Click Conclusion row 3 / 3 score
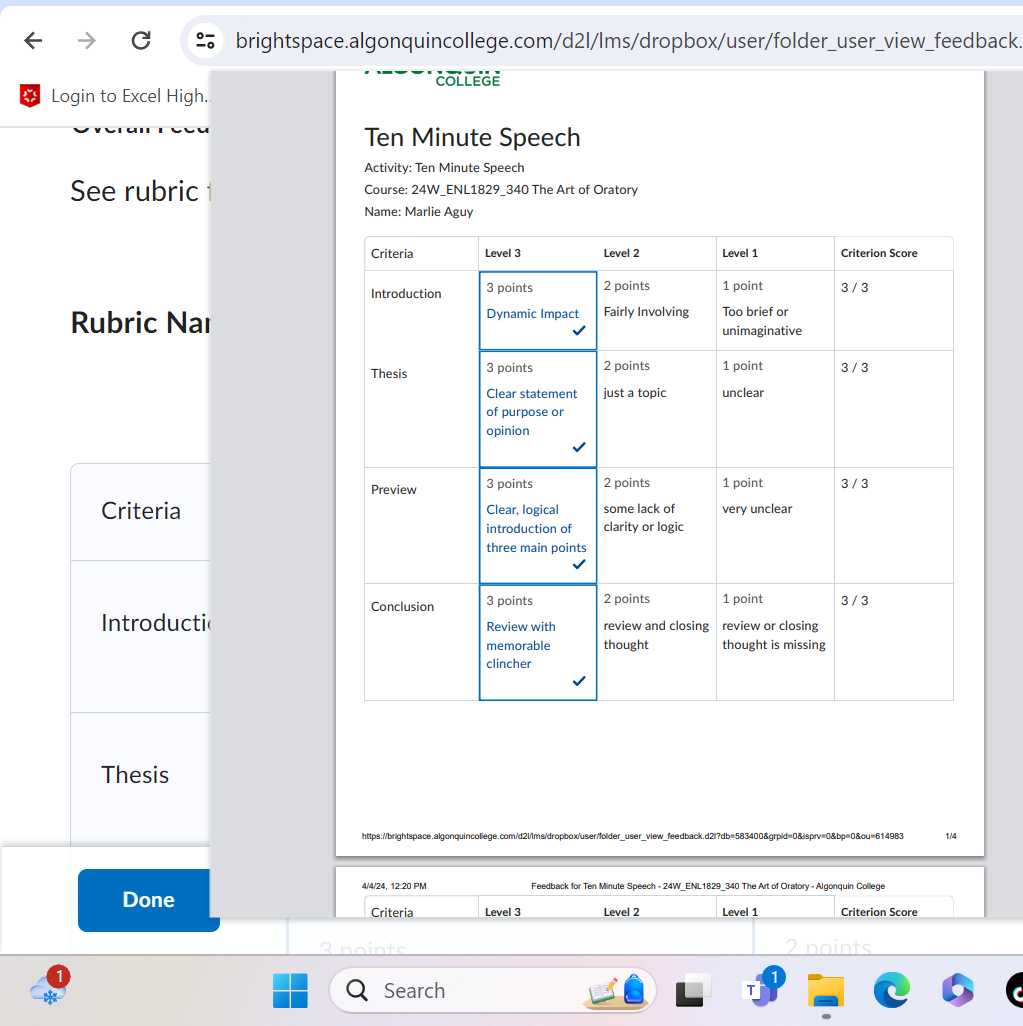 854,601
